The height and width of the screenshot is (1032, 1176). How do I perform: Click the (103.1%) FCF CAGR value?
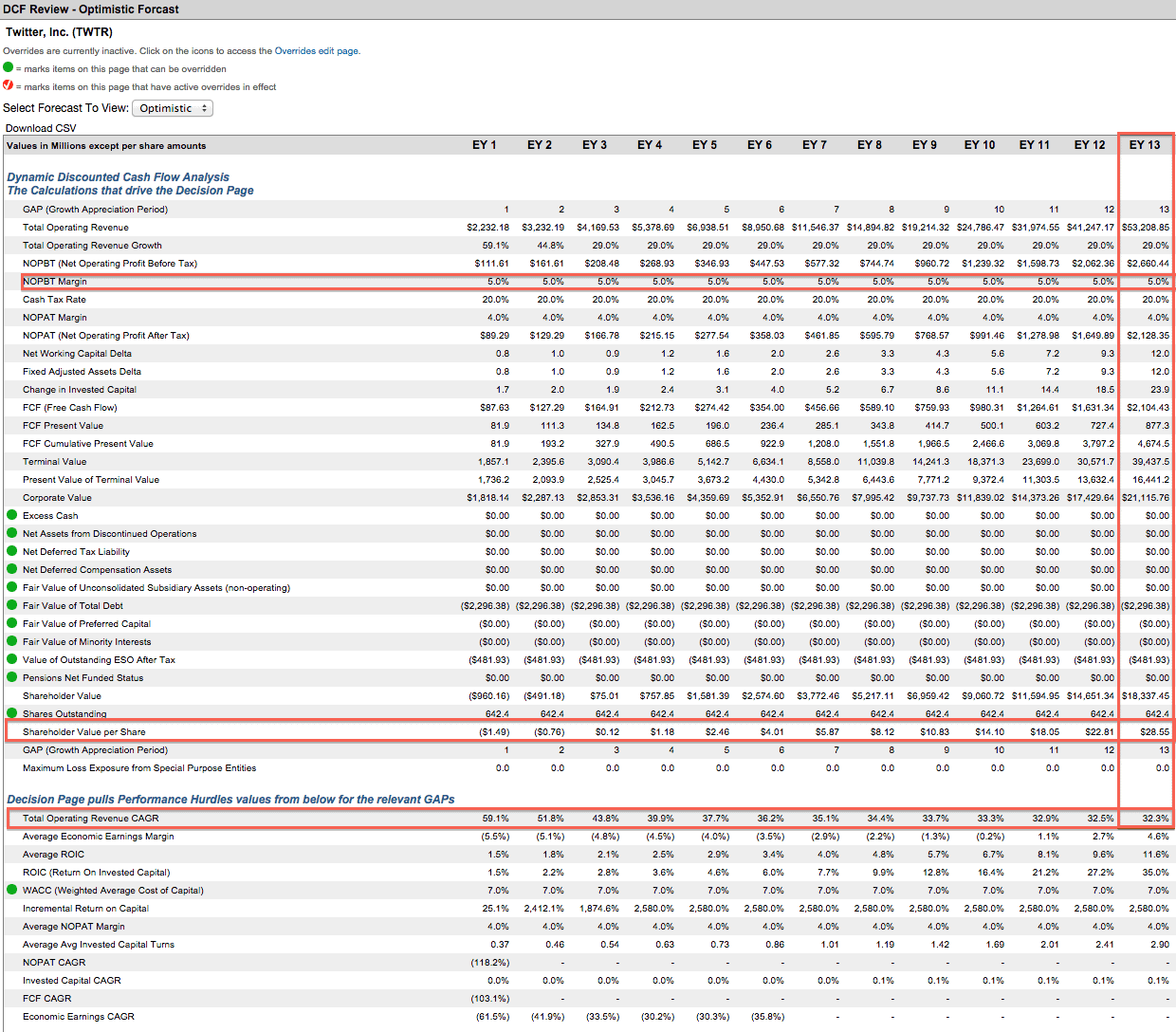490,999
